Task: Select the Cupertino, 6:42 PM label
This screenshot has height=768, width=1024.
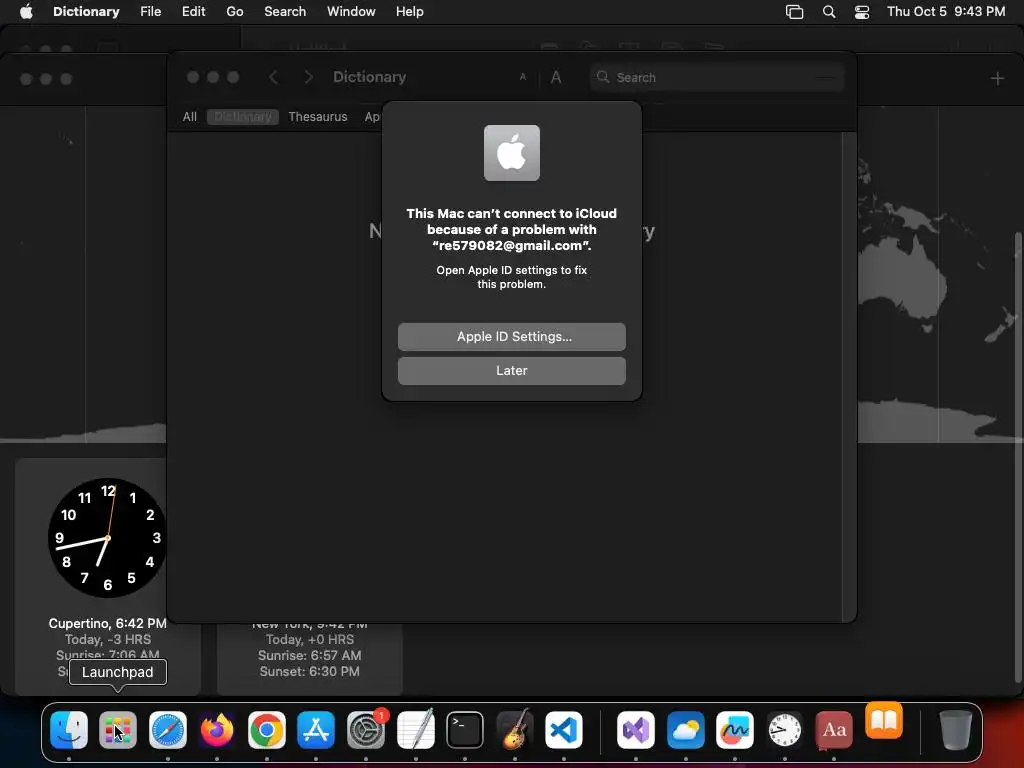Action: (x=107, y=623)
